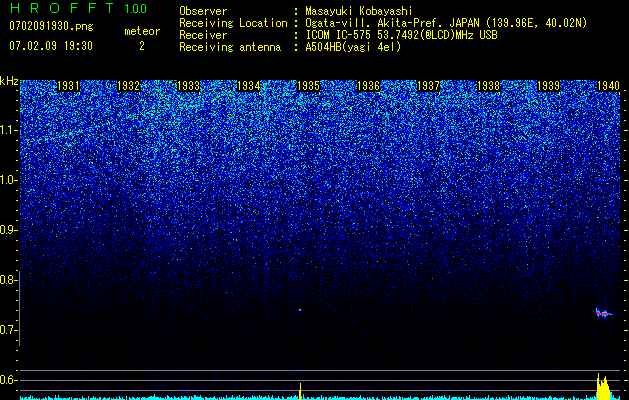Click the large yellow signal peak below 1940
This screenshot has height=400, width=629.
(x=603, y=387)
